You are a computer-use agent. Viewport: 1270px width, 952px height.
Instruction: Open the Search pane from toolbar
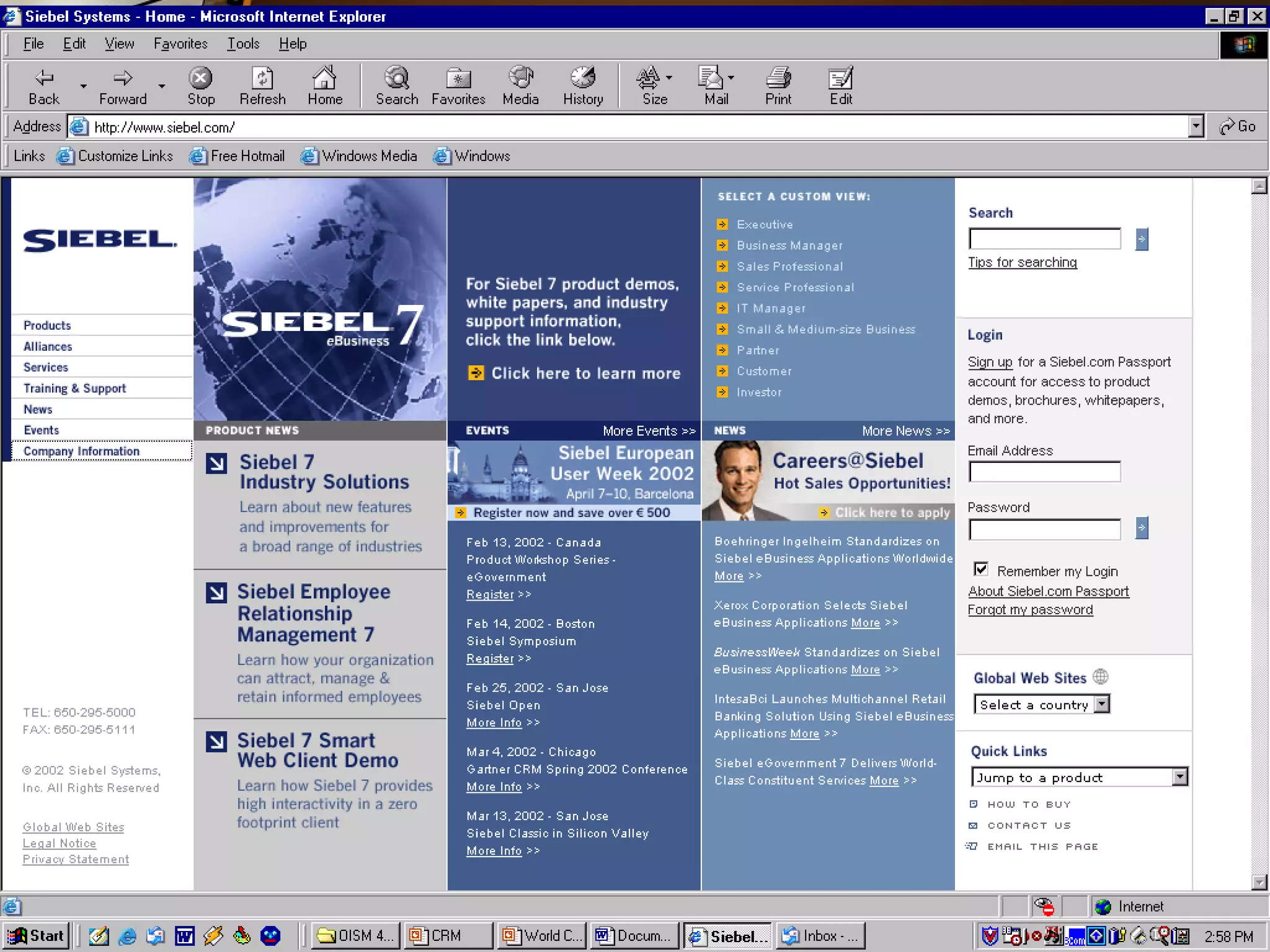(397, 86)
